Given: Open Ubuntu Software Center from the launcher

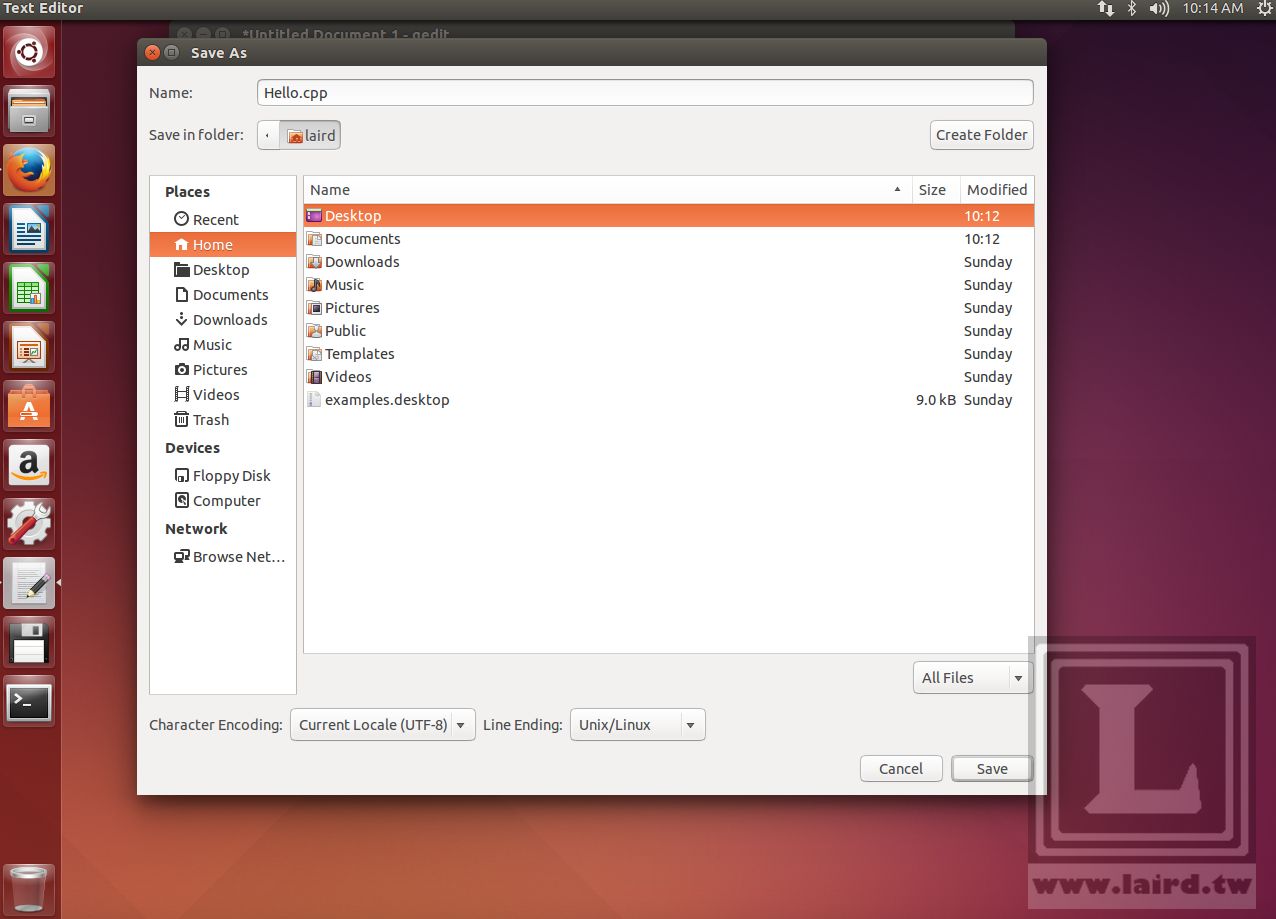Looking at the screenshot, I should point(29,406).
